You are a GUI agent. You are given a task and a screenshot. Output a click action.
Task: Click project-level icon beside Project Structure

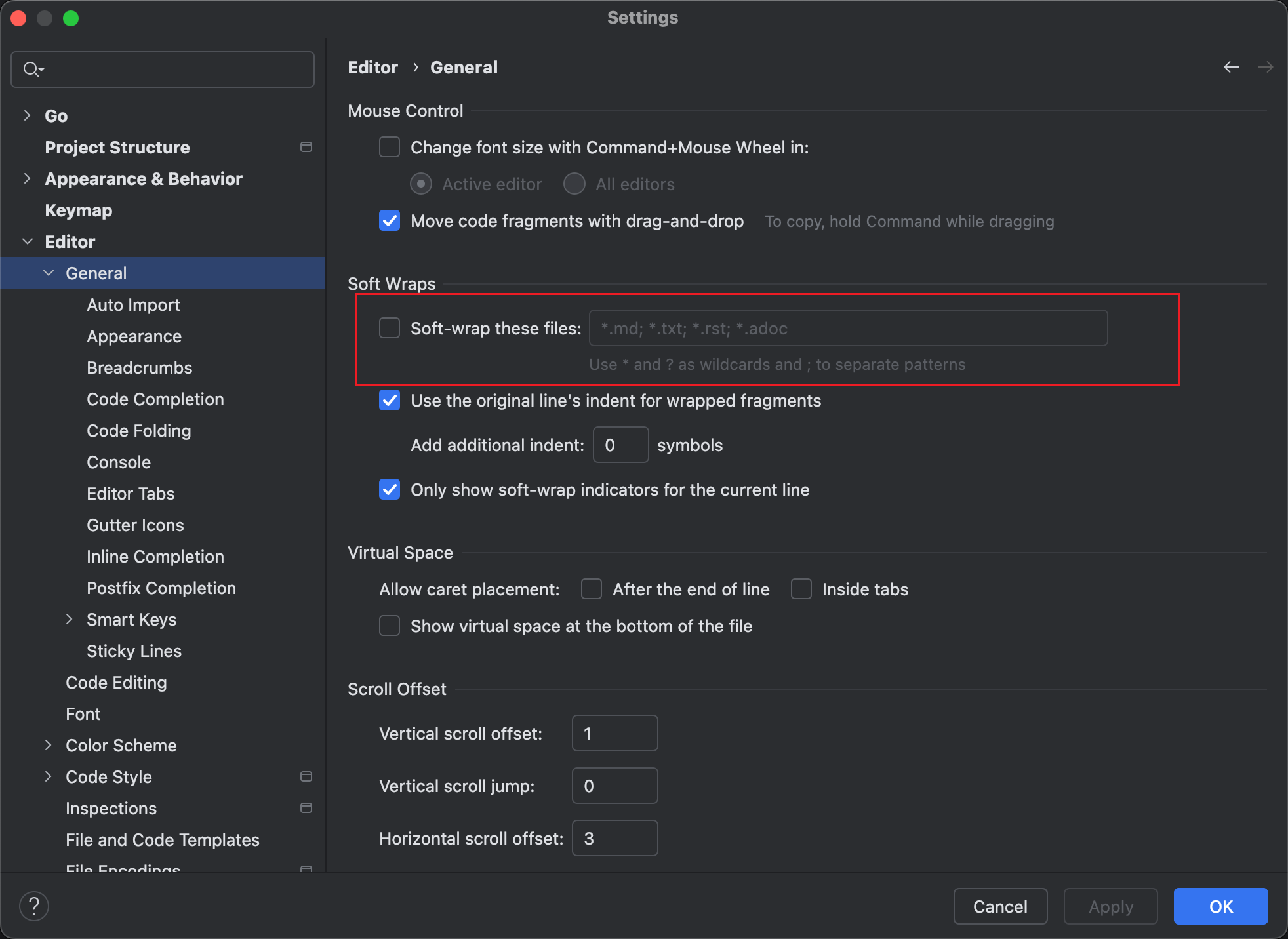[x=306, y=147]
